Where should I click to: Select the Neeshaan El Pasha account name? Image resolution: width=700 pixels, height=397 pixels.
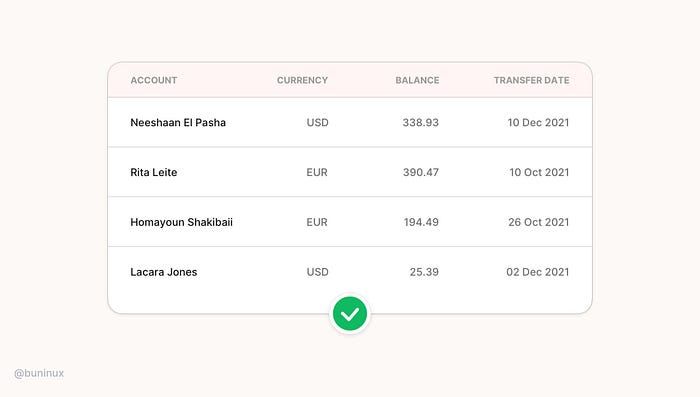click(178, 122)
